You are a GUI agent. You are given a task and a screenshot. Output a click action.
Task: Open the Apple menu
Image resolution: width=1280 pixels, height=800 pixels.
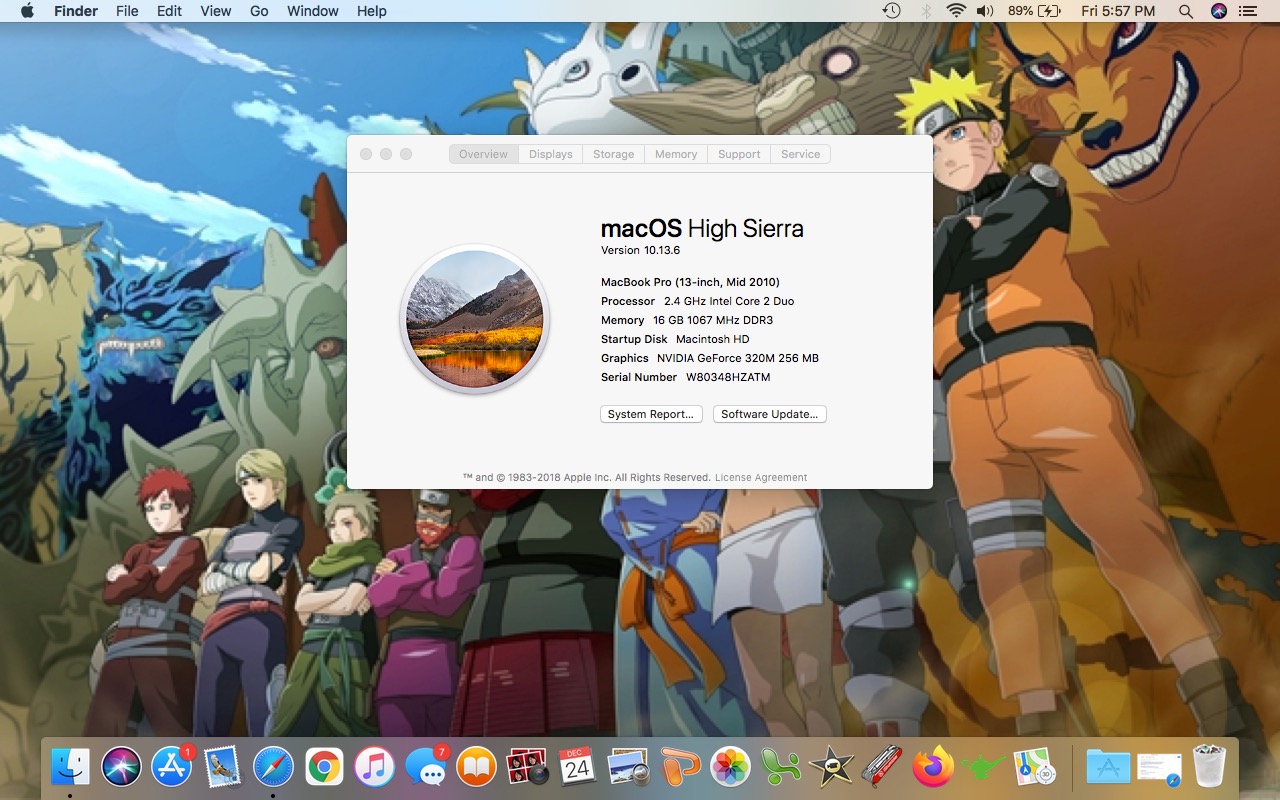(27, 11)
